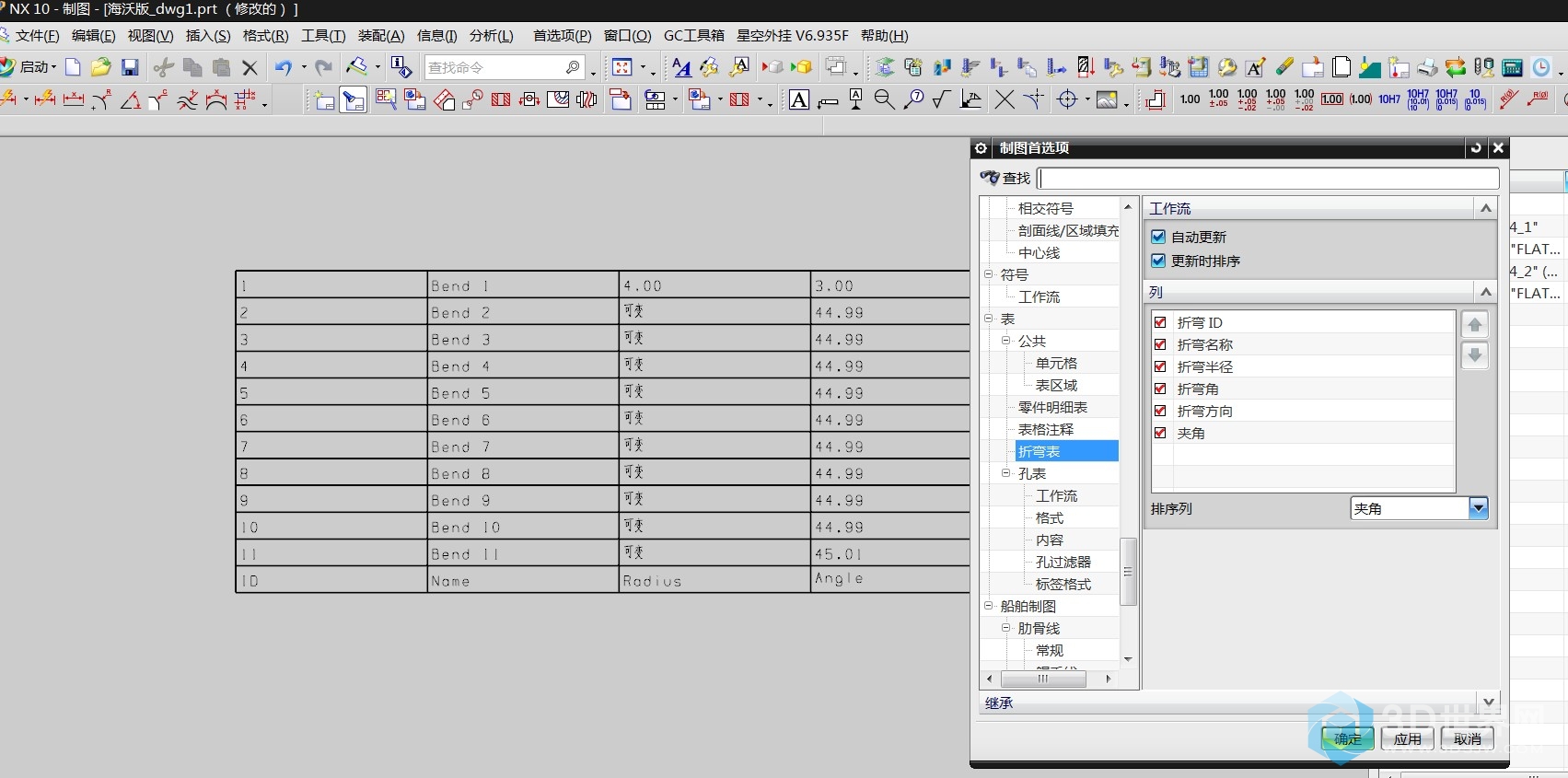Click the Delete X icon
Screen dimensions: 1568x778
(250, 67)
